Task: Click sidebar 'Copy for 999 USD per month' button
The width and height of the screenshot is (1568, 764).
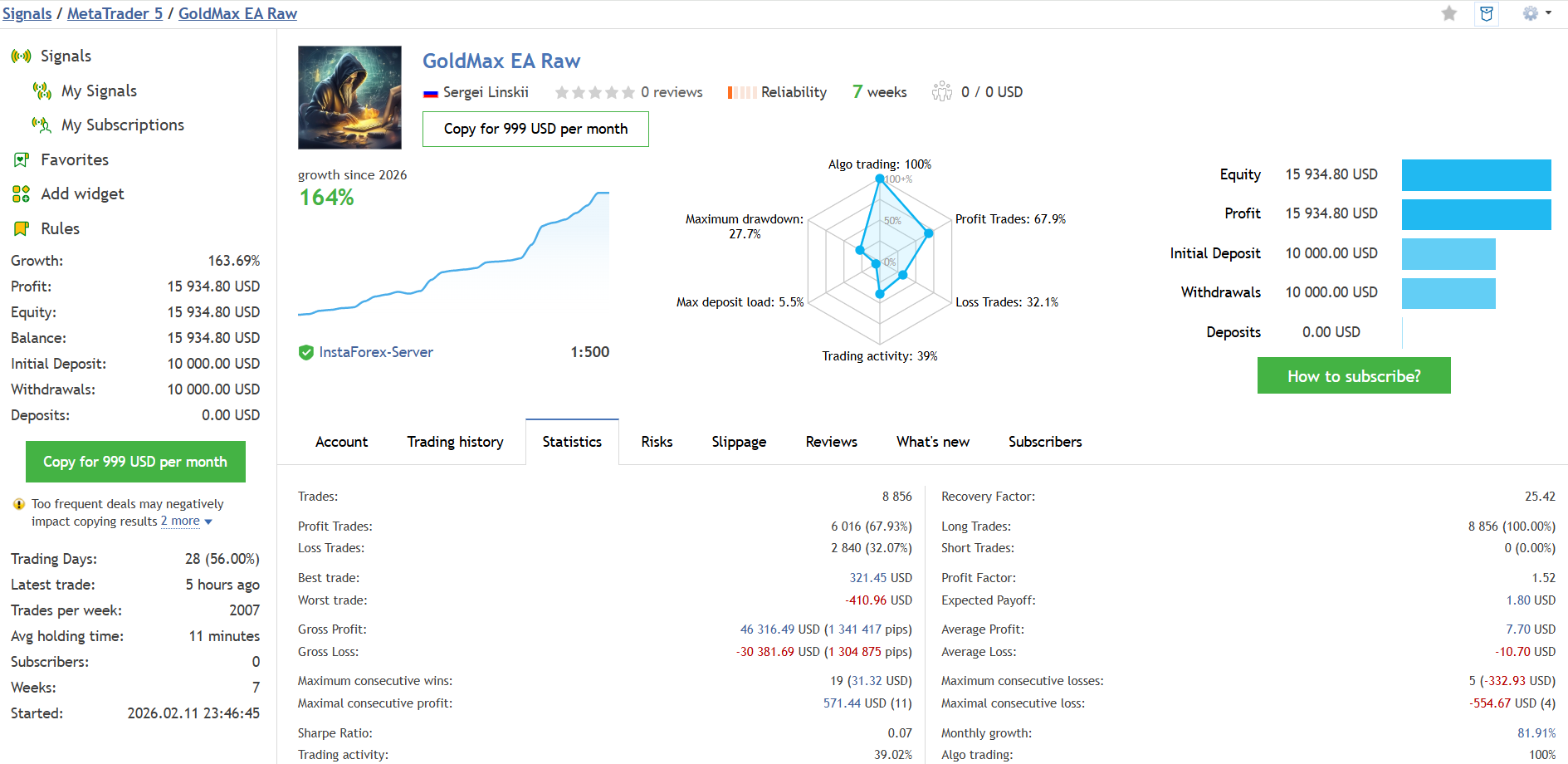Action: click(x=135, y=462)
